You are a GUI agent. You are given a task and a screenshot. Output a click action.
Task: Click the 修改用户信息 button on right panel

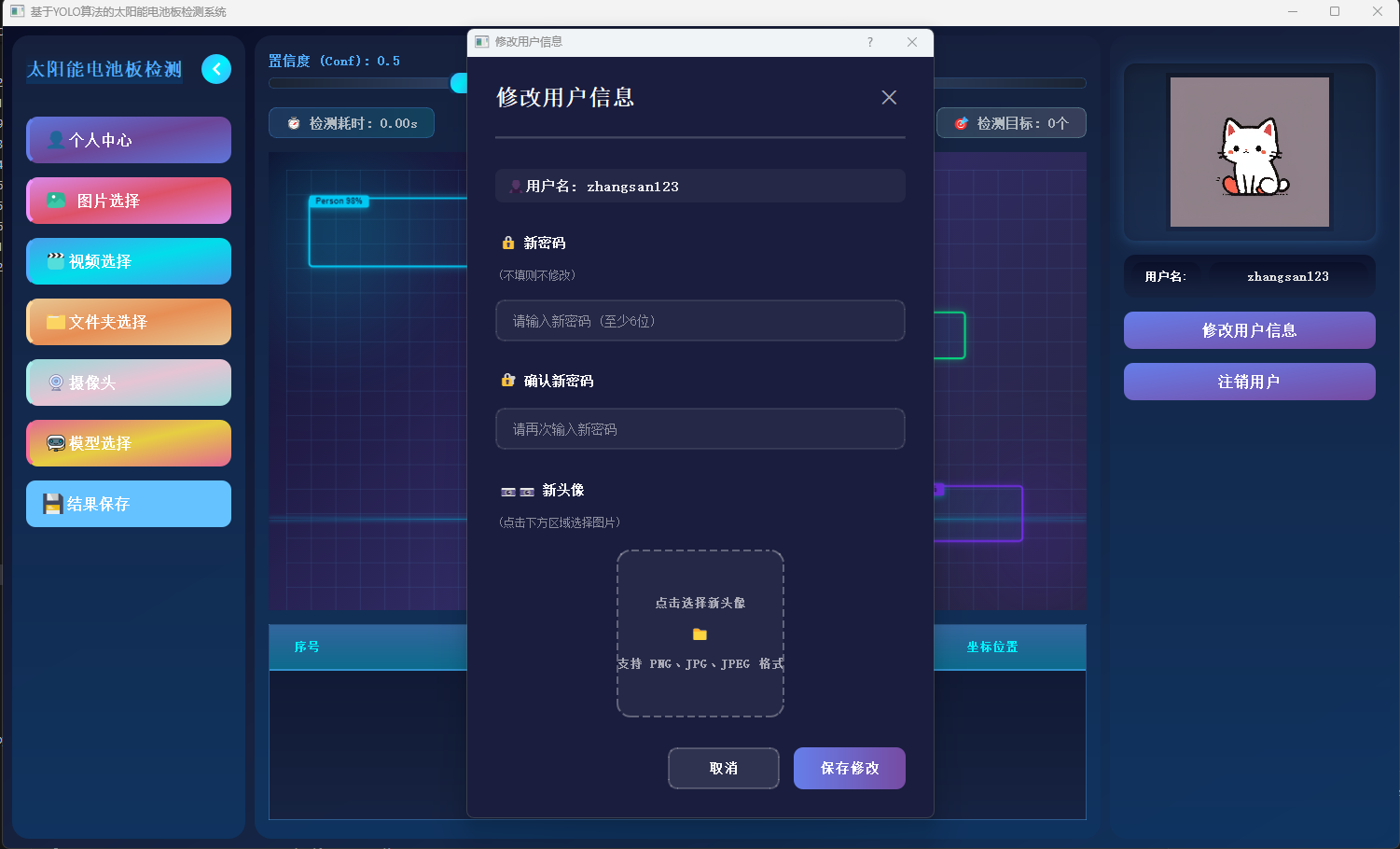coord(1249,330)
